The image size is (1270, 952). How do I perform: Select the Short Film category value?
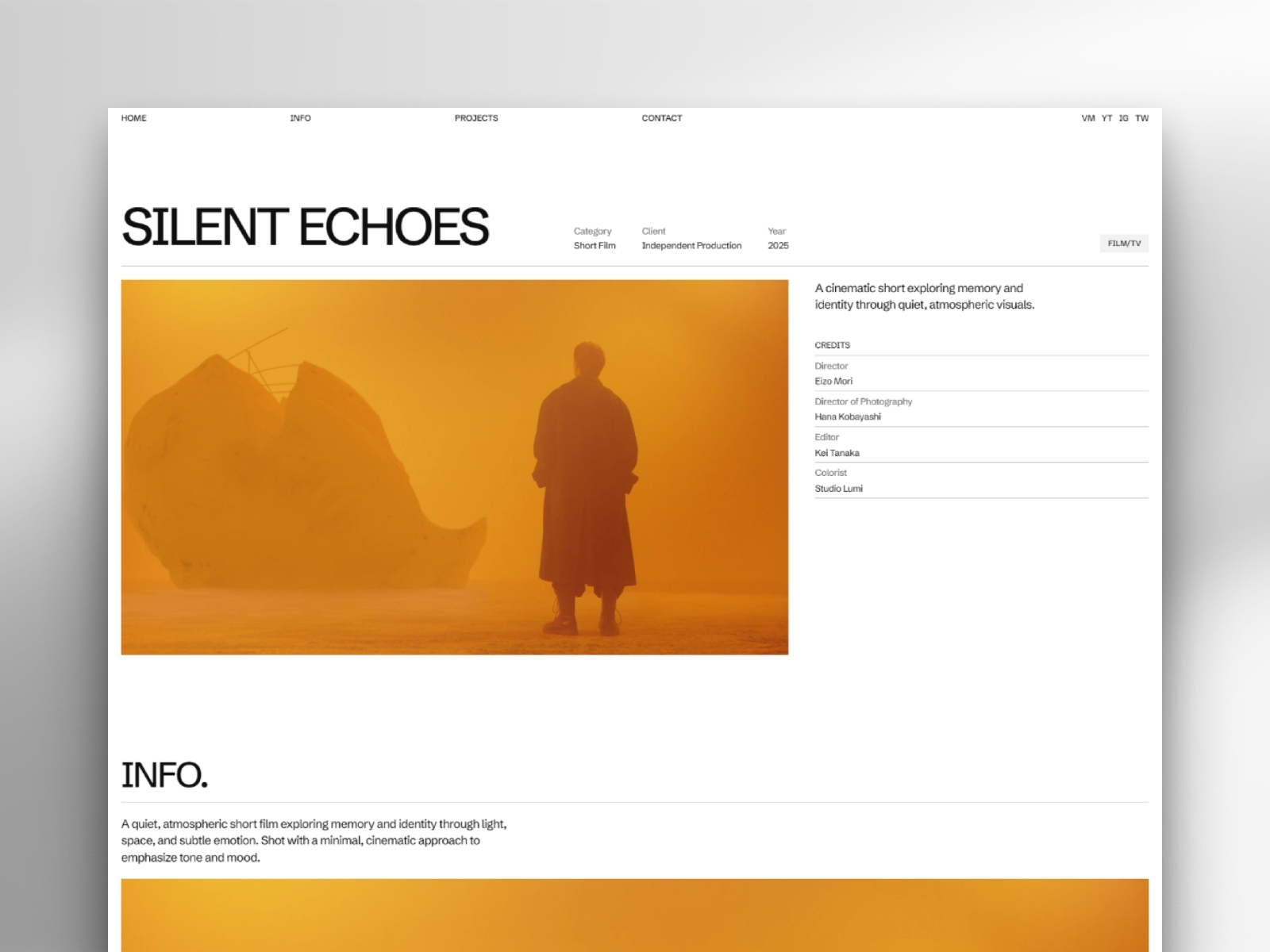coord(594,245)
